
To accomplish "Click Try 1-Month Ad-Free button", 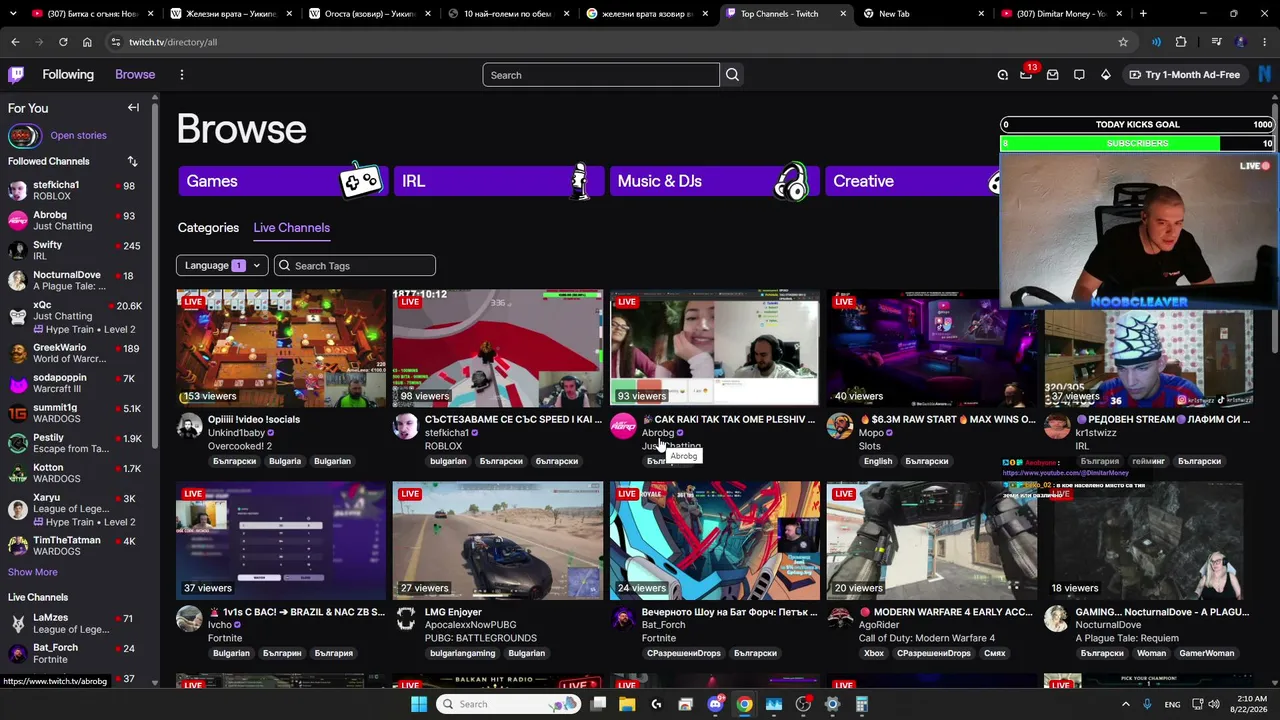I will 1184,75.
